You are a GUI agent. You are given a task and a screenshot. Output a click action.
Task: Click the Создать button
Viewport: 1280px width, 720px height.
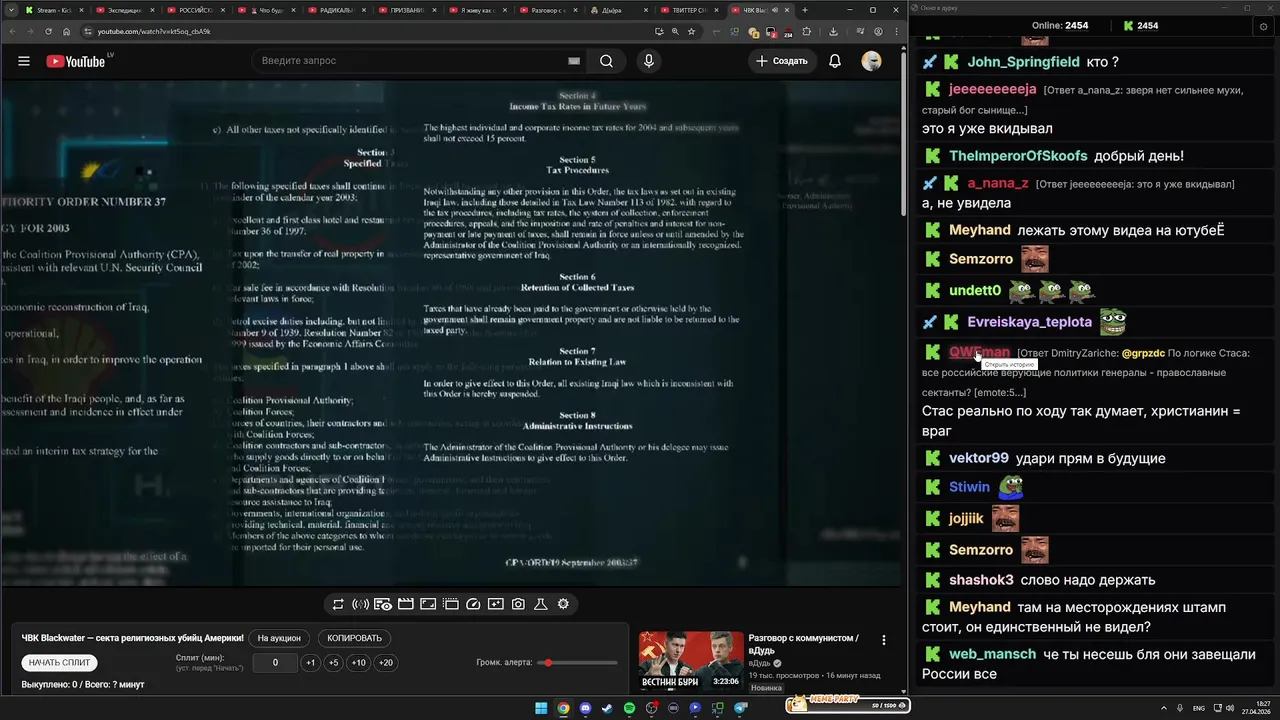pyautogui.click(x=781, y=61)
